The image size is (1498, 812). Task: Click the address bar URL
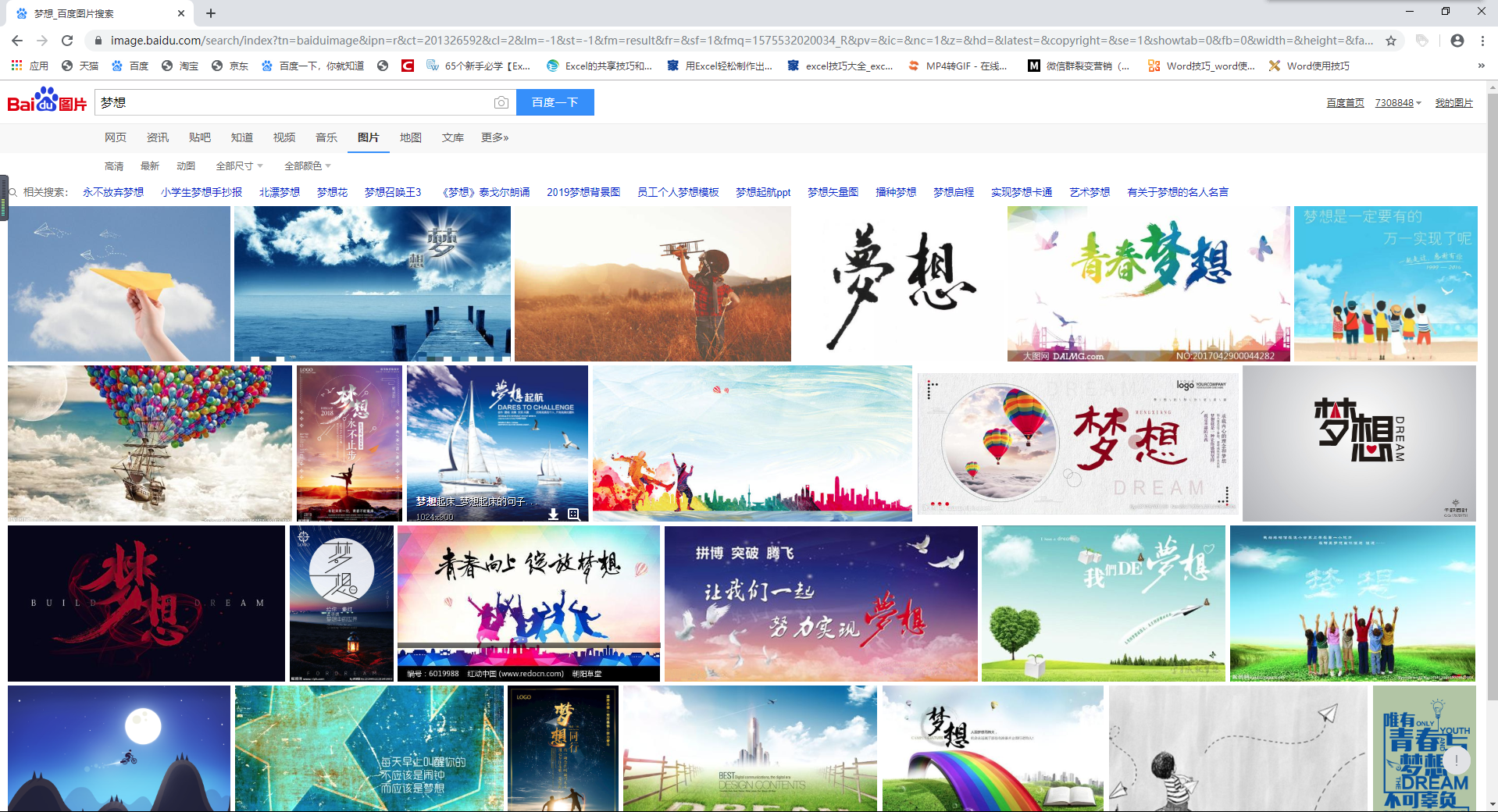740,41
